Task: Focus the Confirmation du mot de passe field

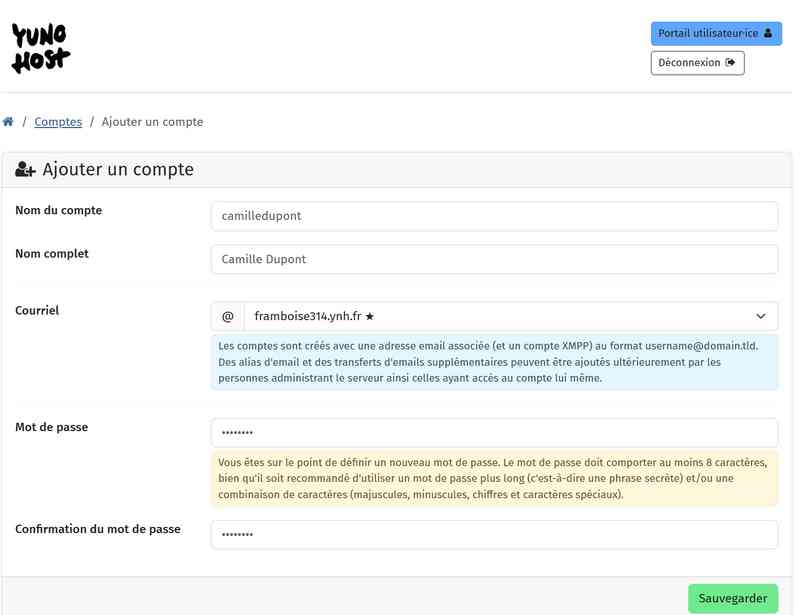Action: (x=494, y=534)
